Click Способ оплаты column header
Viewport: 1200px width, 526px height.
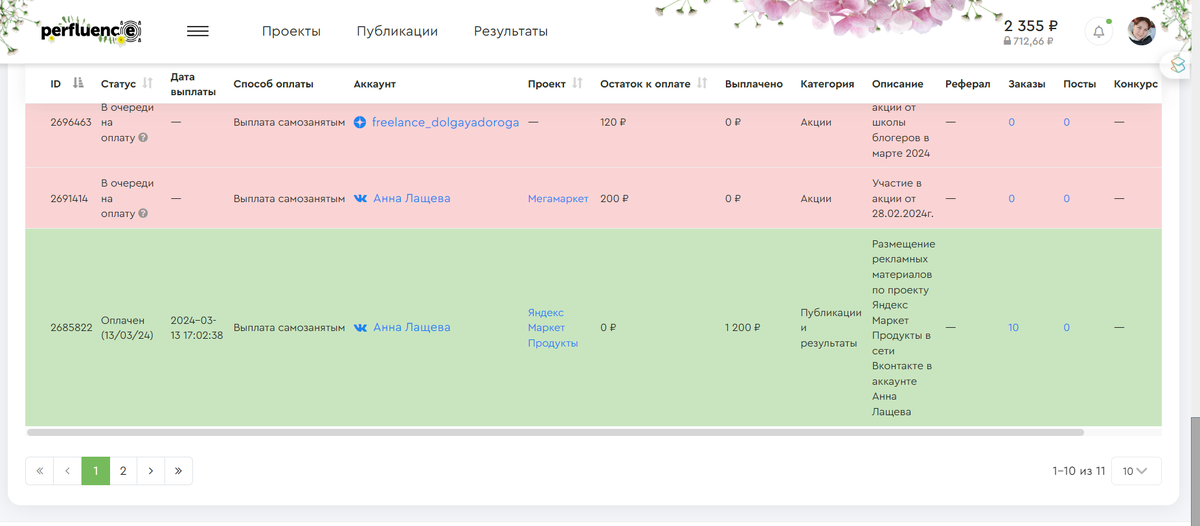[273, 84]
